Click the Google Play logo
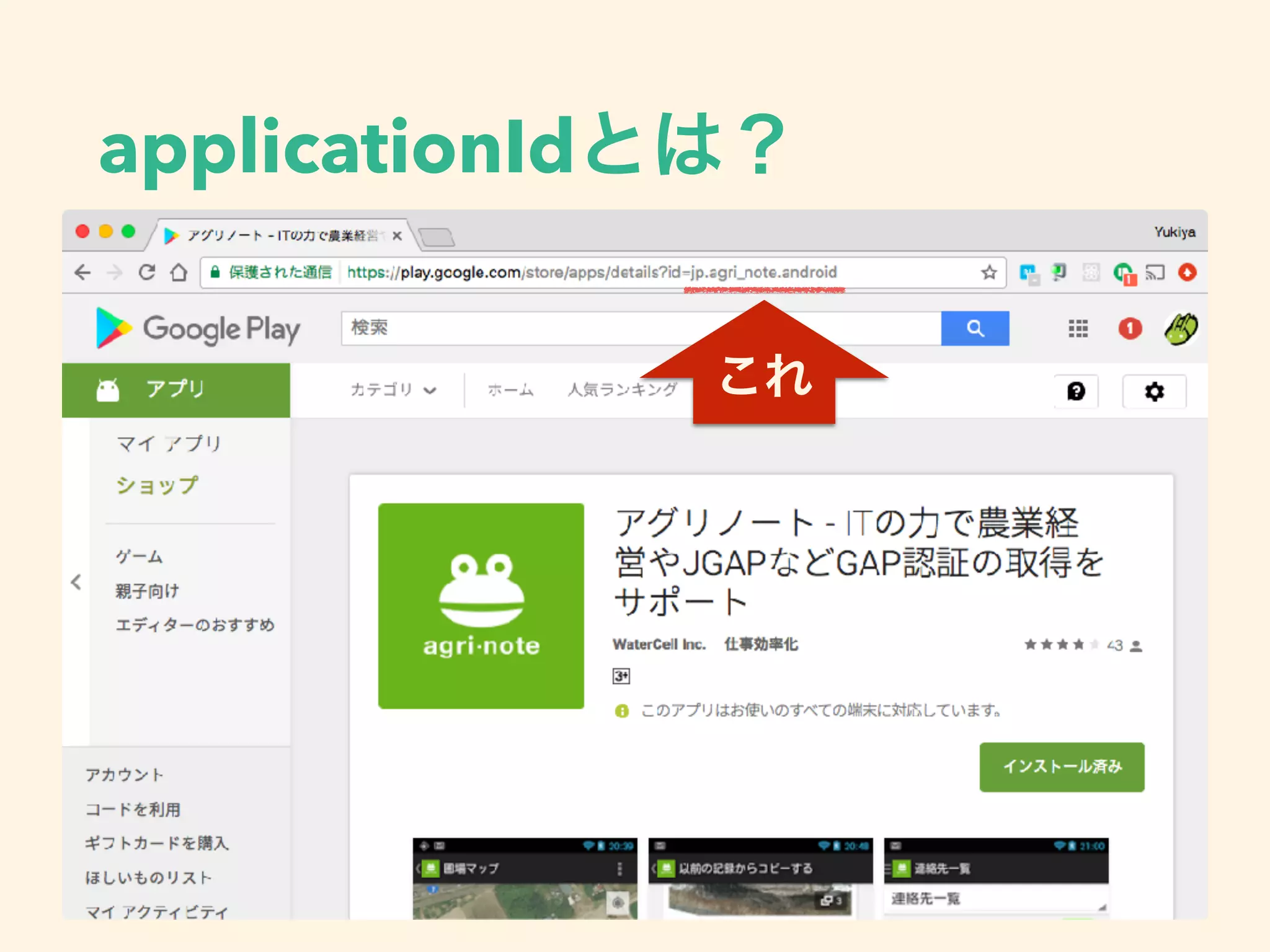 click(x=198, y=328)
